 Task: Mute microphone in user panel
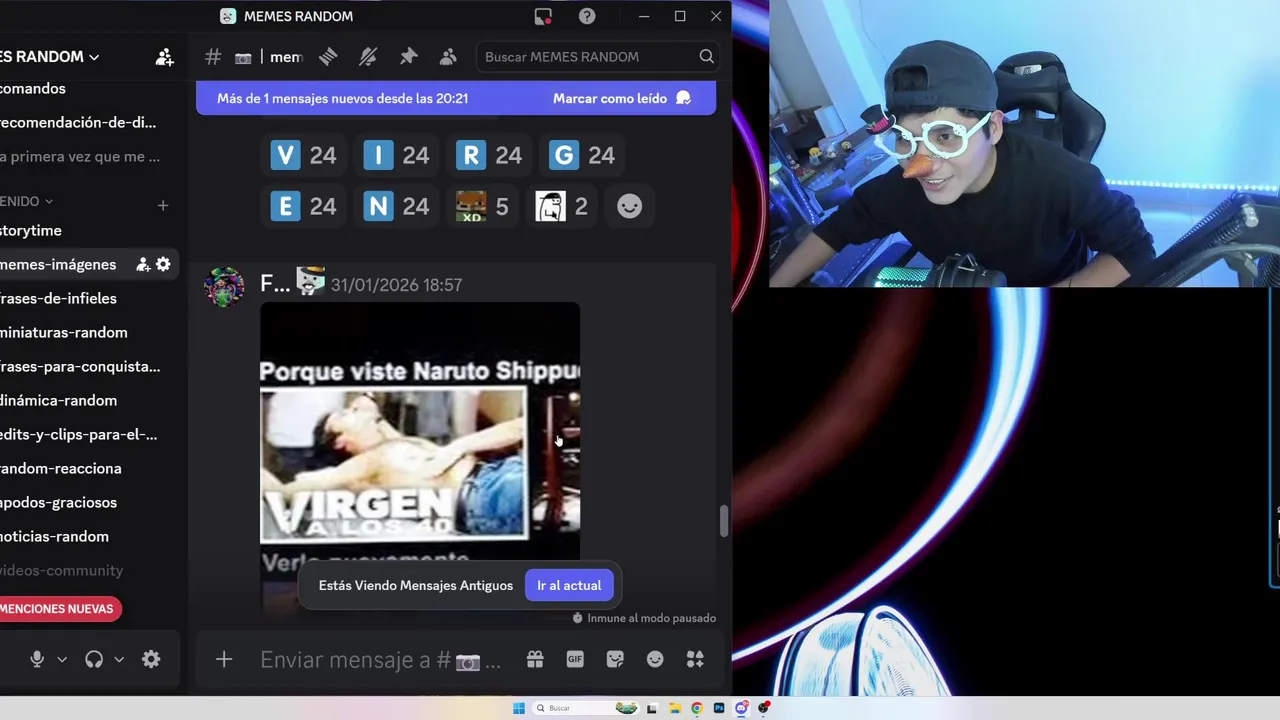click(x=37, y=660)
